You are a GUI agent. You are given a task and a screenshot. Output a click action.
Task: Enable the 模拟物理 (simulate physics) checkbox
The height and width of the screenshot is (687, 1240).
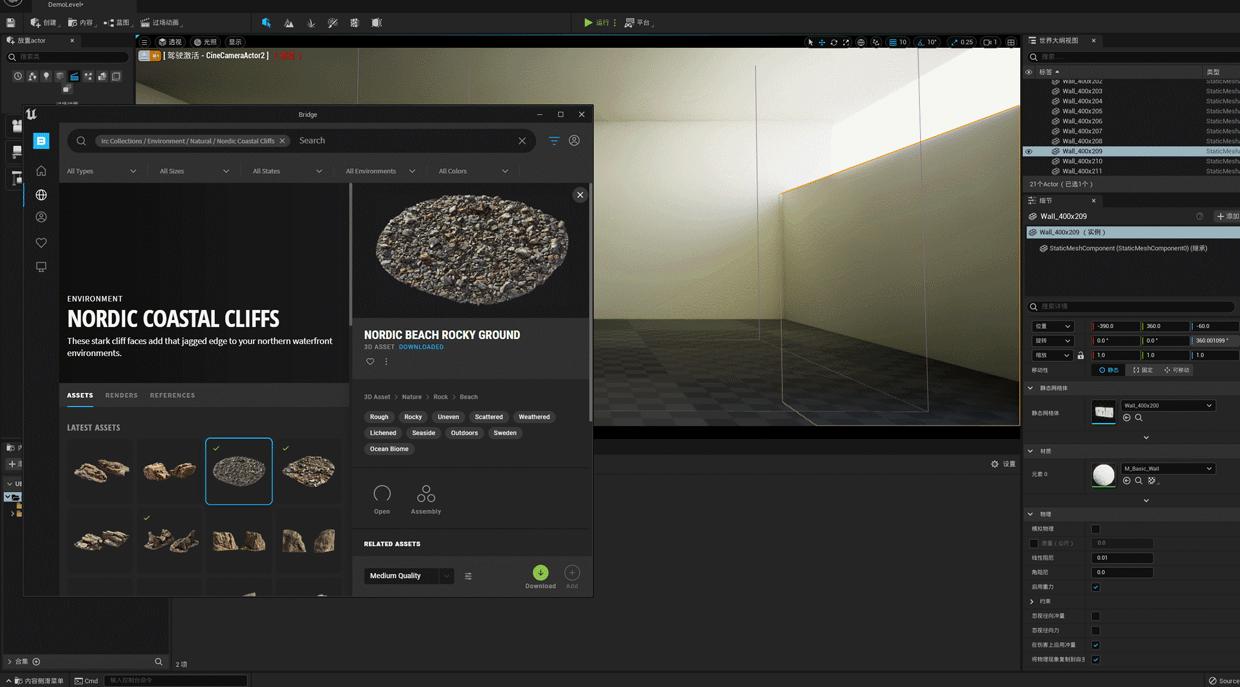(x=1095, y=529)
